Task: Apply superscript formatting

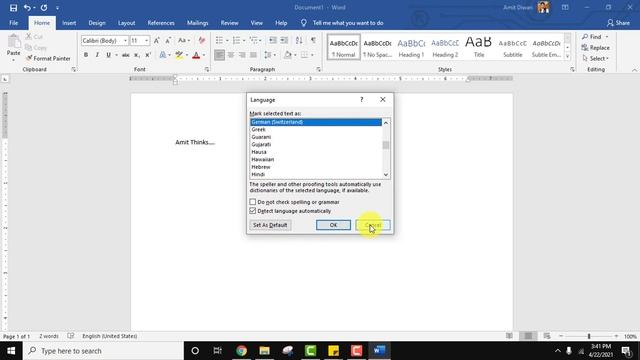Action: click(x=148, y=55)
